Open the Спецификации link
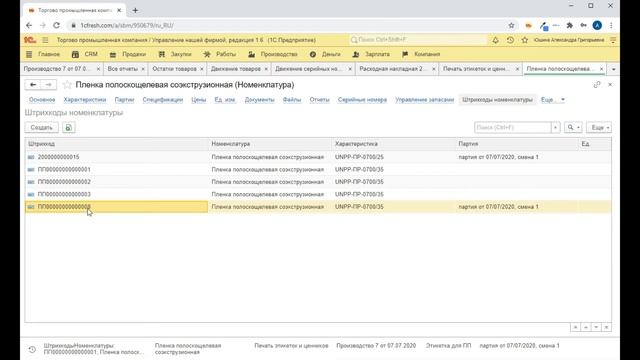The width and height of the screenshot is (640, 360). [162, 100]
